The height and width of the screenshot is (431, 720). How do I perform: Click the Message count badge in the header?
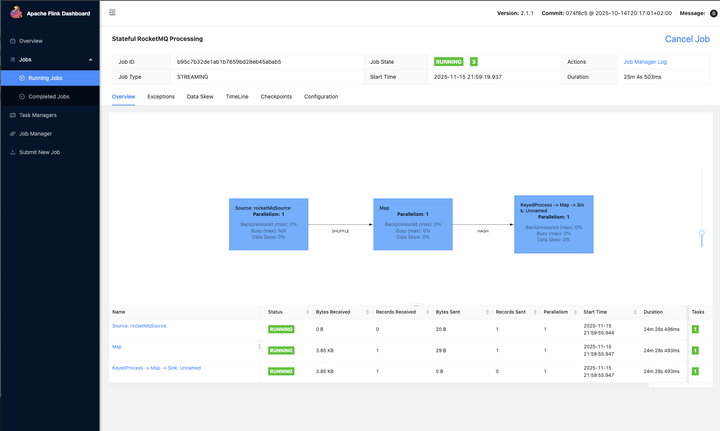coord(714,13)
